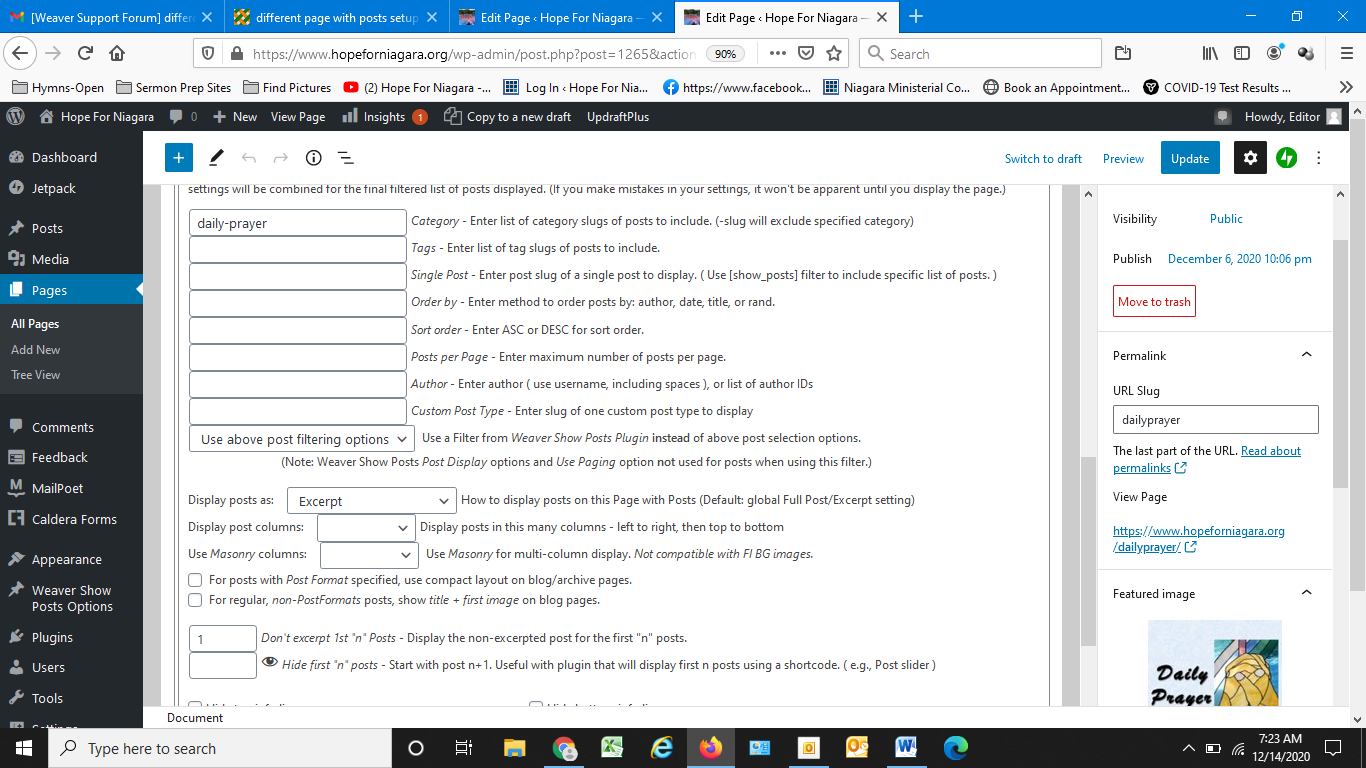Change publish date December 6, 2020
Viewport: 1366px width, 768px height.
coord(1240,259)
